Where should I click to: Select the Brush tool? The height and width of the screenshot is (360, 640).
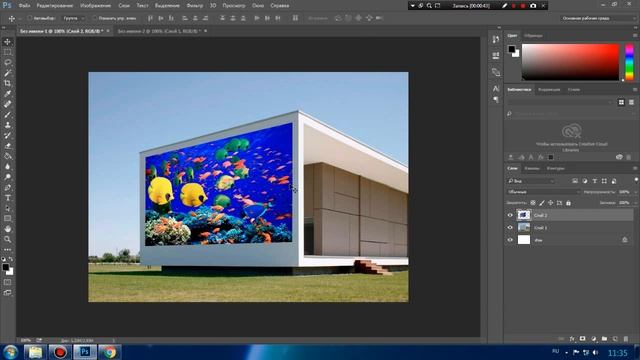point(7,115)
